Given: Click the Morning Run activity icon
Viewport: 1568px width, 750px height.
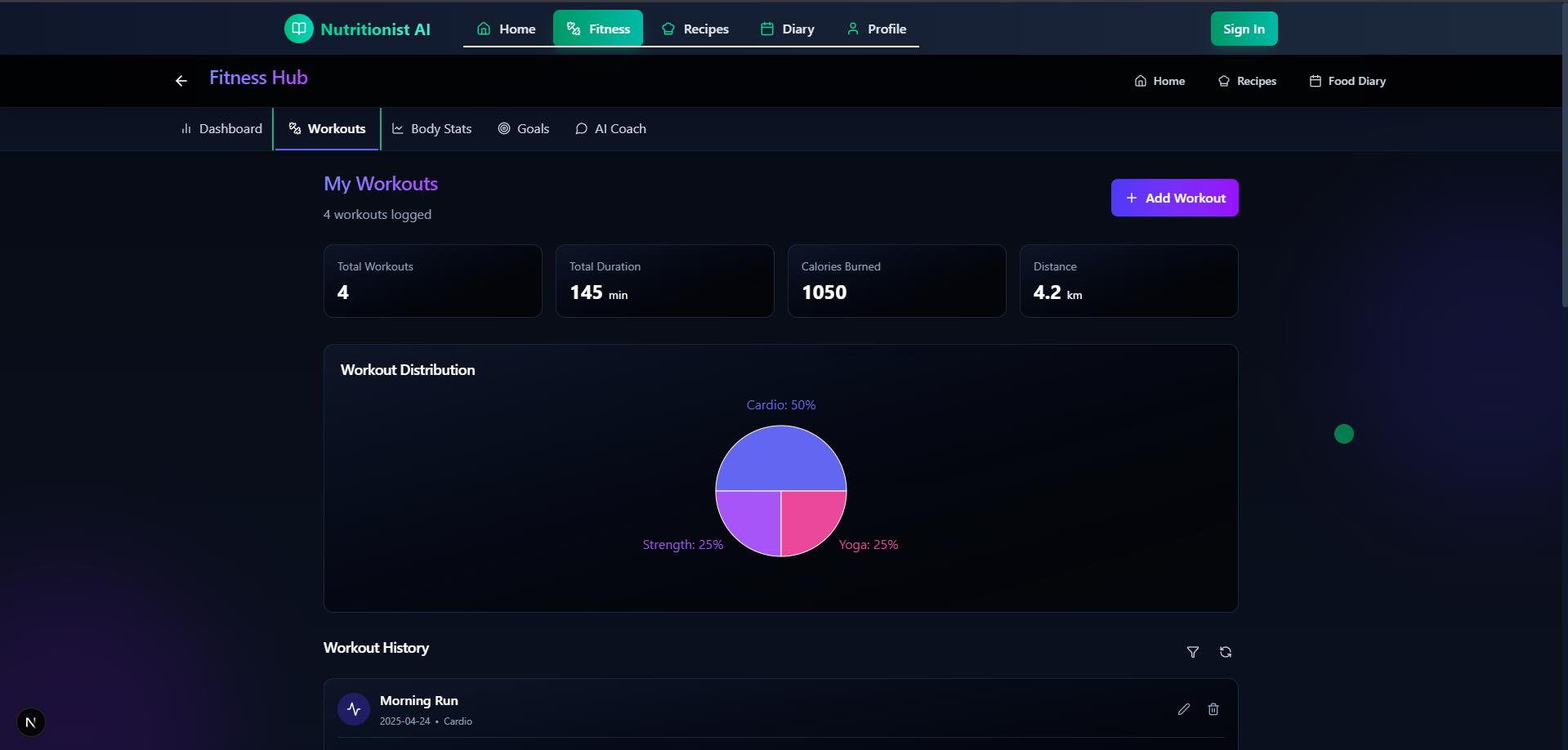Looking at the screenshot, I should [354, 709].
